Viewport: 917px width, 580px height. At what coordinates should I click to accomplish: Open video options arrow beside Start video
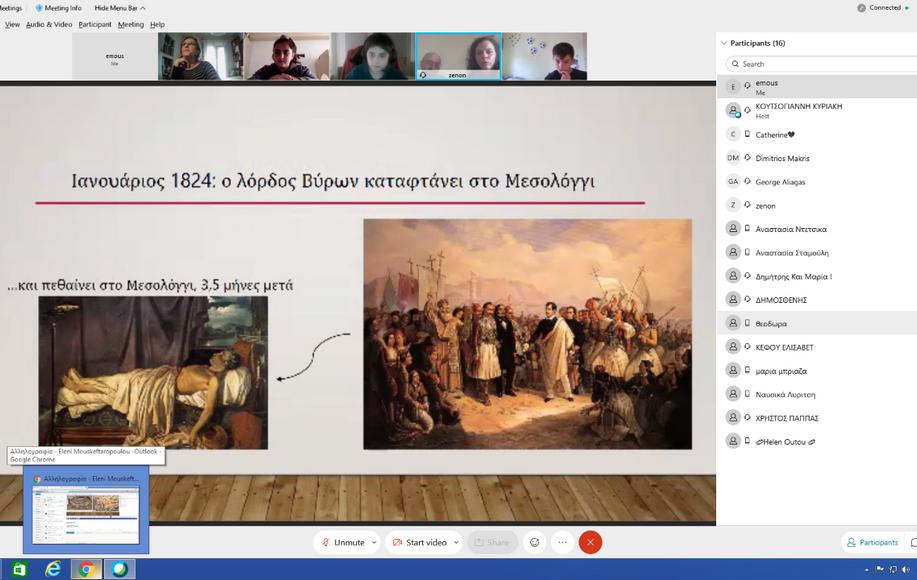tap(456, 543)
